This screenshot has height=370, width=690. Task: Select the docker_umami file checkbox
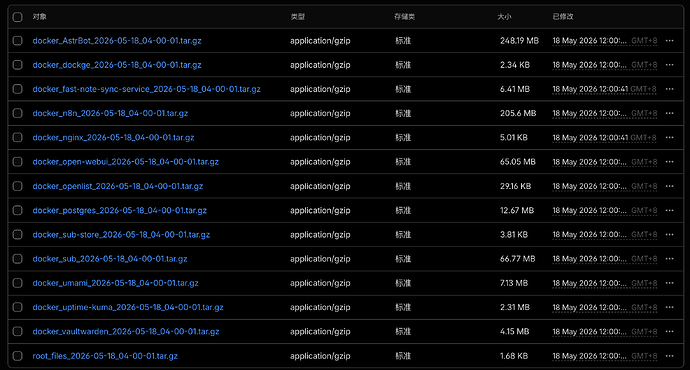pos(18,283)
